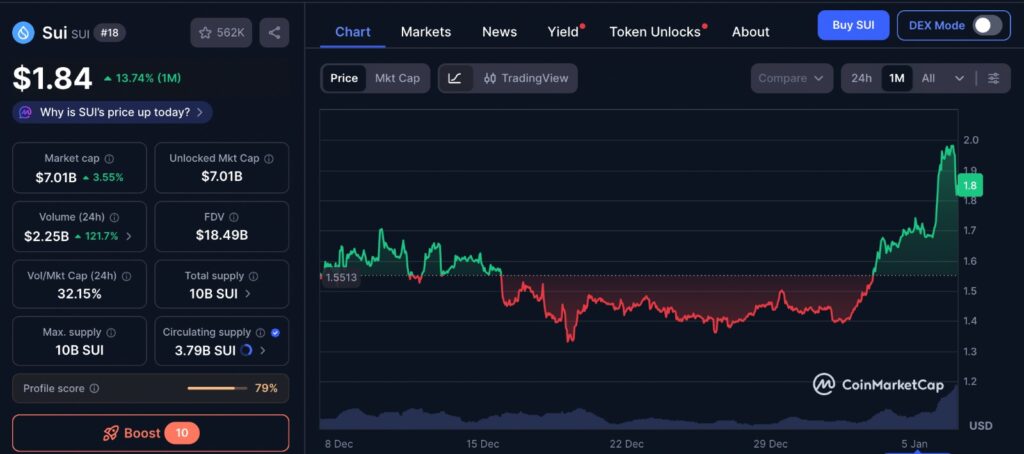The height and width of the screenshot is (454, 1024).
Task: Click the #18 rank badge
Action: tap(110, 33)
